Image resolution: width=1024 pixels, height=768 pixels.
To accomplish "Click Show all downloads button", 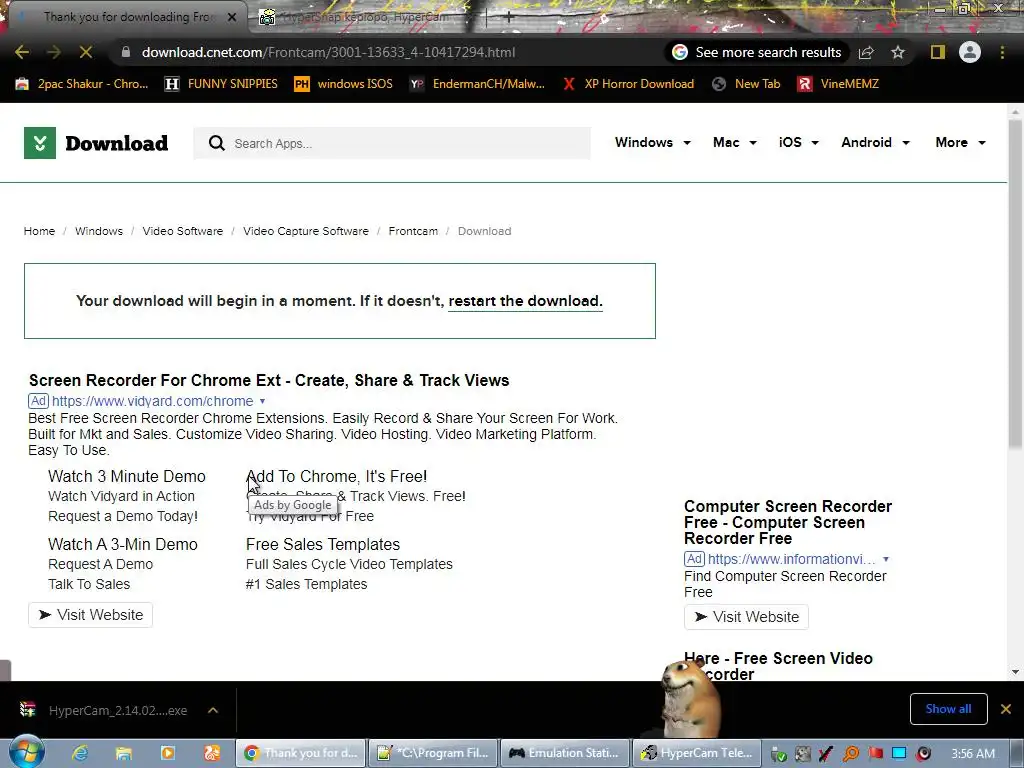I will (x=948, y=709).
